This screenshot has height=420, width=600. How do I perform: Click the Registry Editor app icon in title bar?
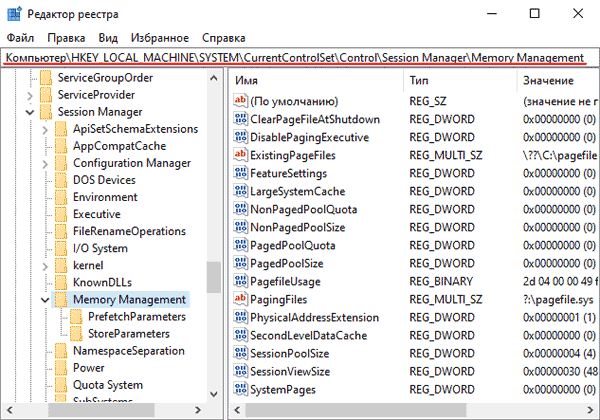click(14, 14)
